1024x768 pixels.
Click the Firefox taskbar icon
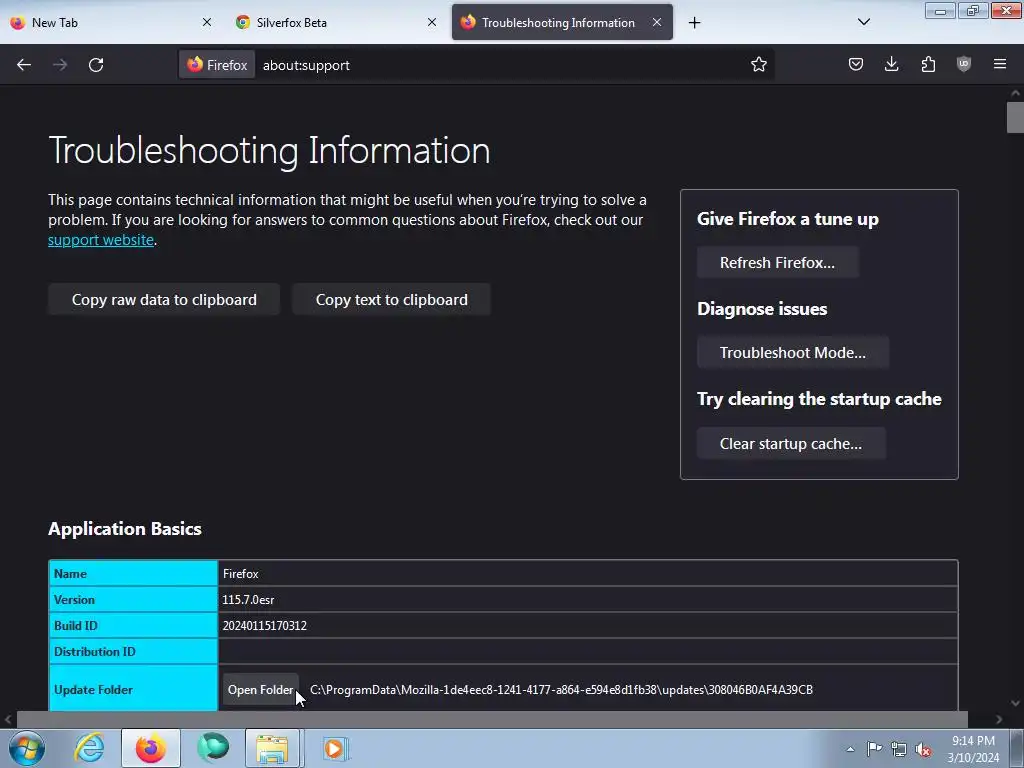pyautogui.click(x=150, y=748)
